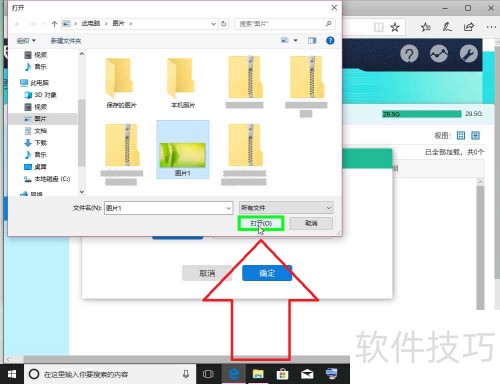This screenshot has height=384, width=500.
Task: Click the blue help icon in the dialog
Action: click(x=330, y=40)
